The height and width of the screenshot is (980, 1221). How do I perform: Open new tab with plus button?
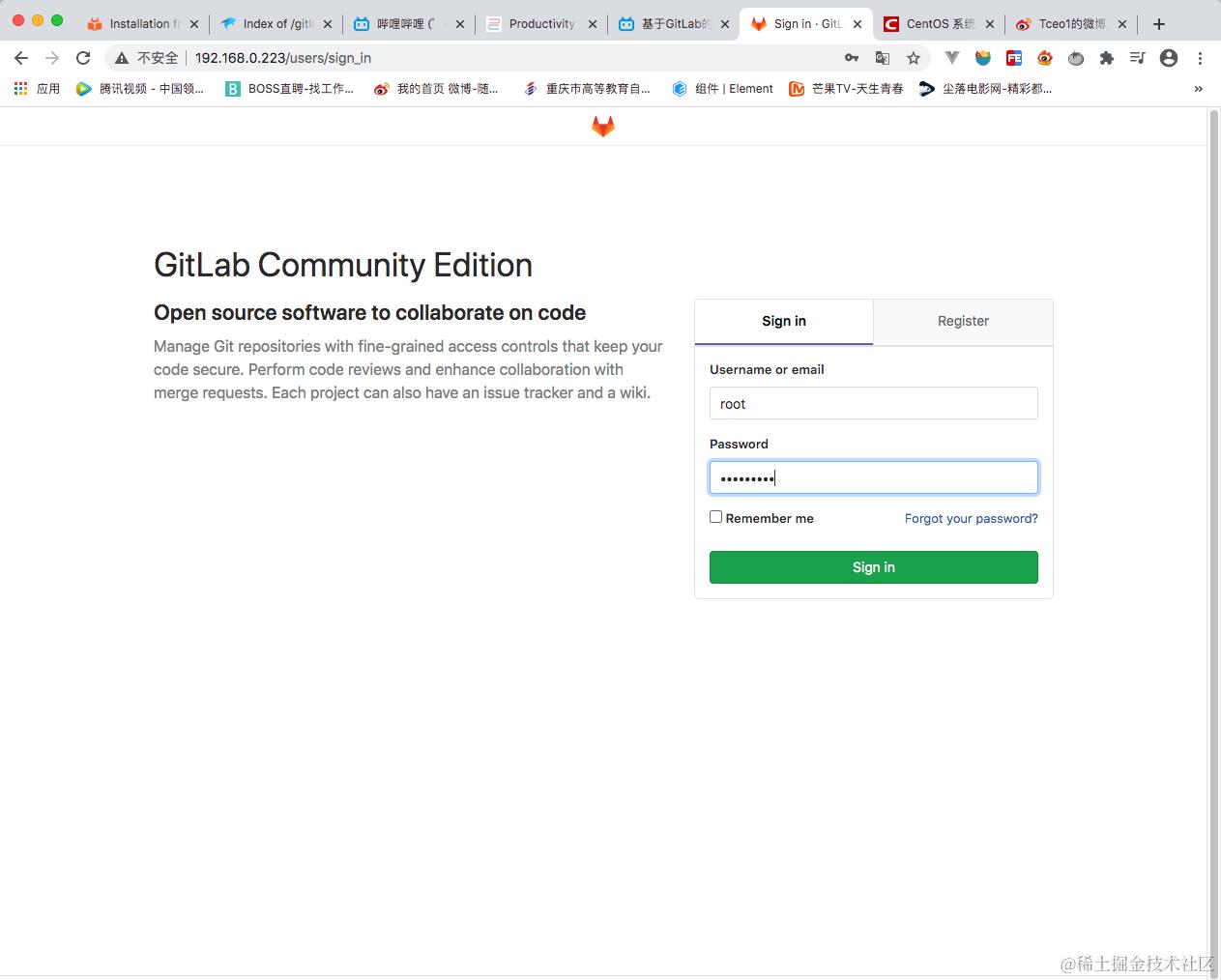click(x=1159, y=24)
